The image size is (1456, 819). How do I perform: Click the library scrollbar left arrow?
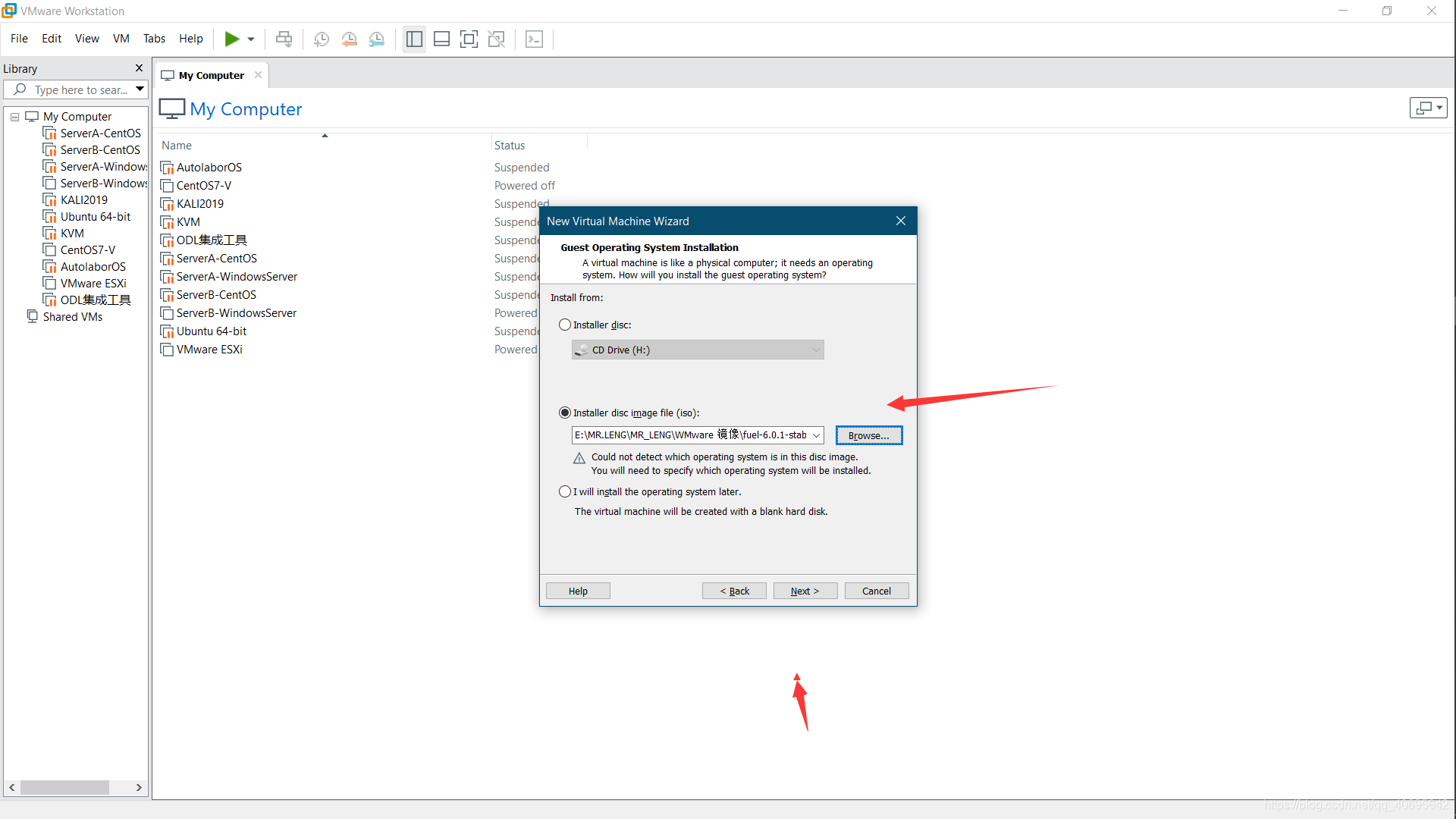11,788
